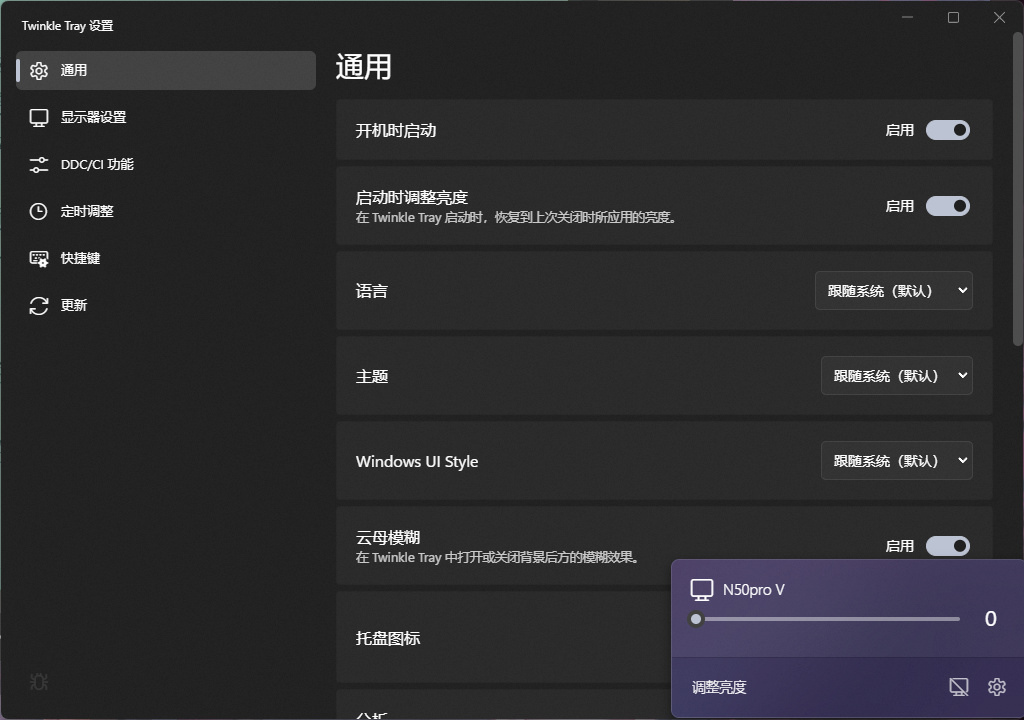Open the 语言 dropdown
The width and height of the screenshot is (1024, 720).
click(x=893, y=291)
